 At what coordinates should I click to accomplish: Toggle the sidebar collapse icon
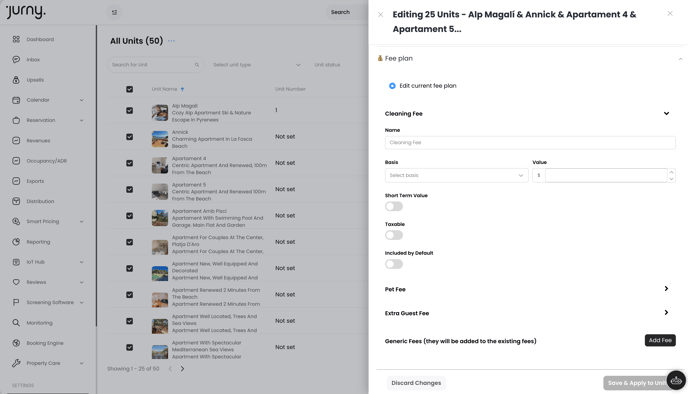pos(115,12)
